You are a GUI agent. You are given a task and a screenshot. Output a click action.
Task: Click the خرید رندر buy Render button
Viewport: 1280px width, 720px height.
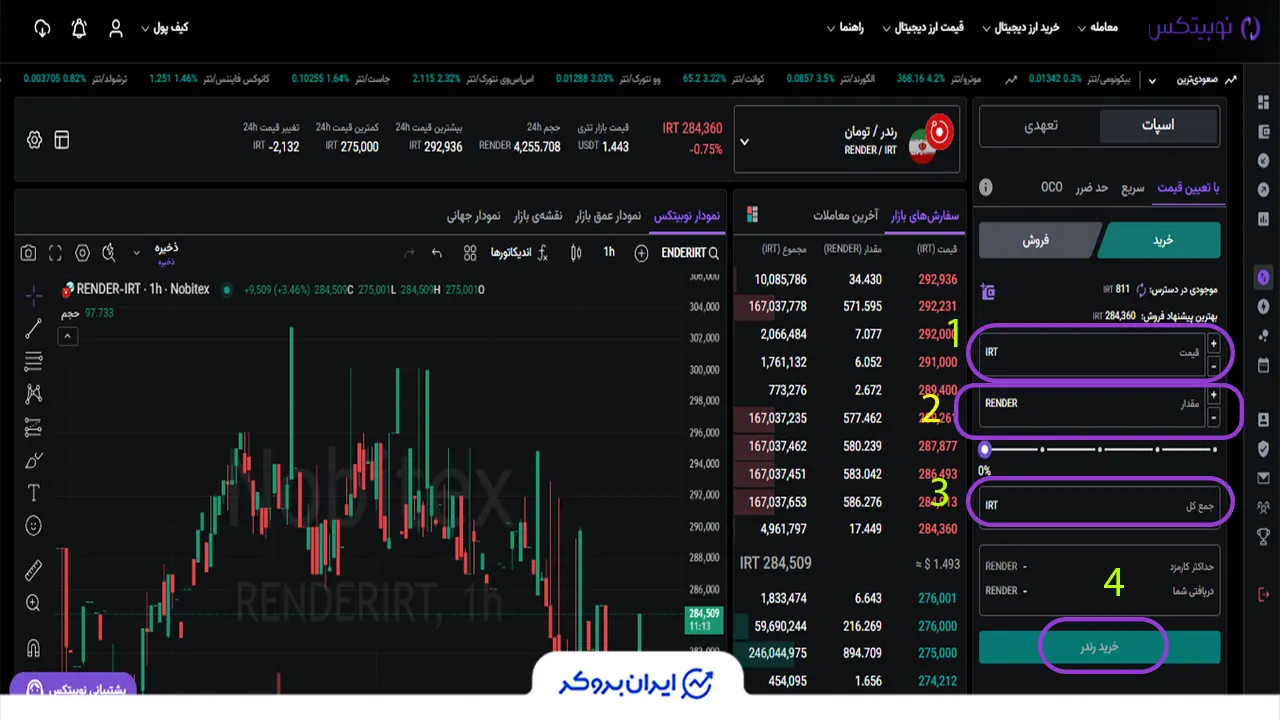tap(1100, 647)
